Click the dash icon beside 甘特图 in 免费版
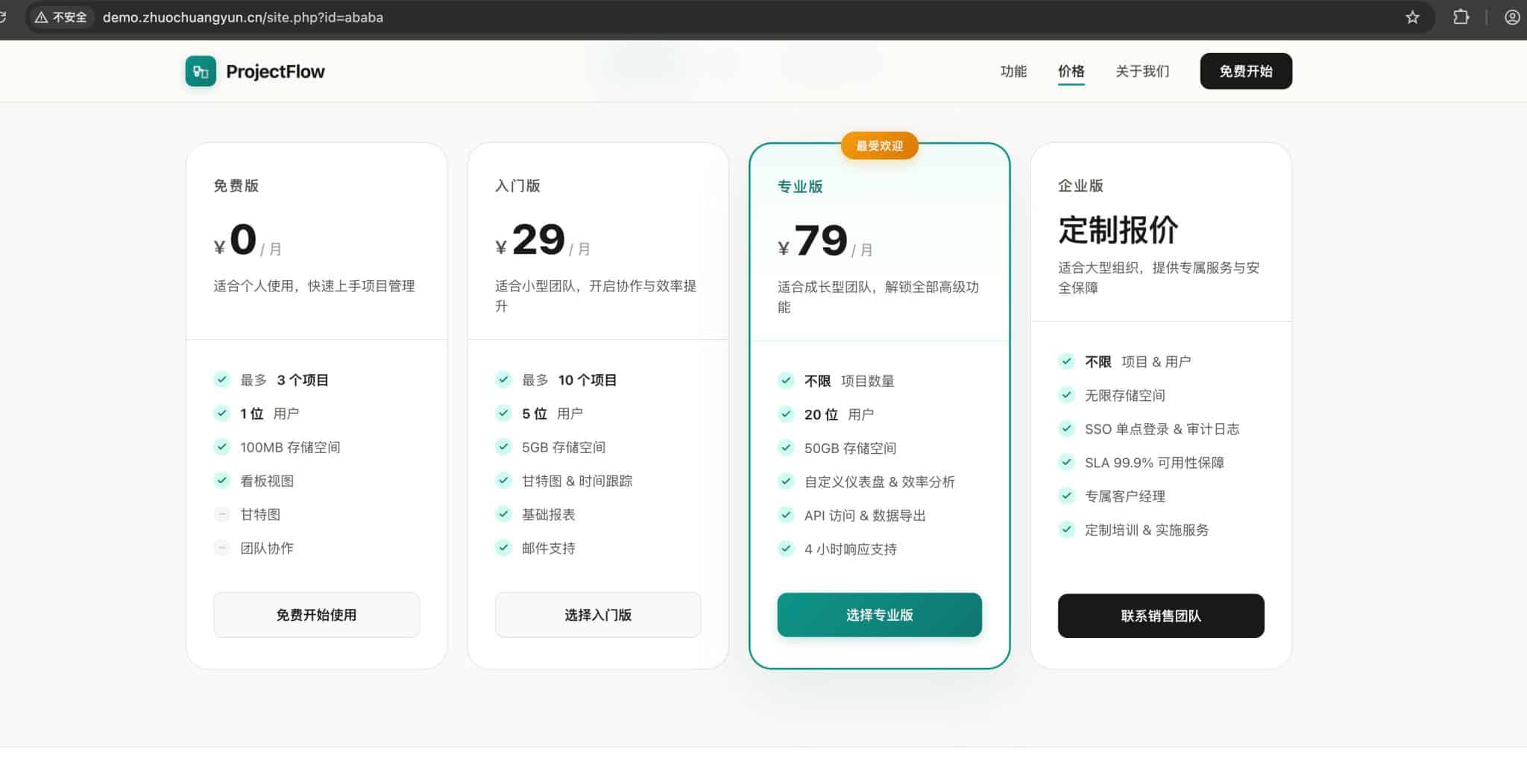The height and width of the screenshot is (784, 1527). (221, 513)
